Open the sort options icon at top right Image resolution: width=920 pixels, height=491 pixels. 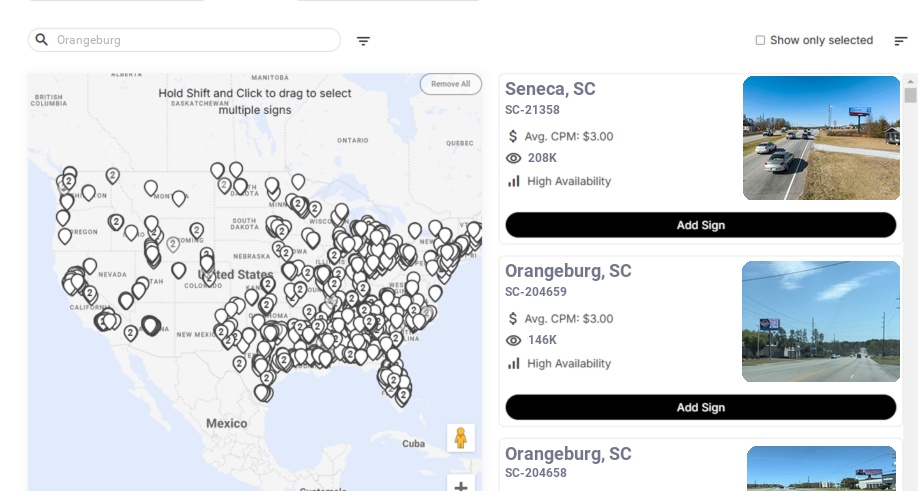(x=900, y=41)
